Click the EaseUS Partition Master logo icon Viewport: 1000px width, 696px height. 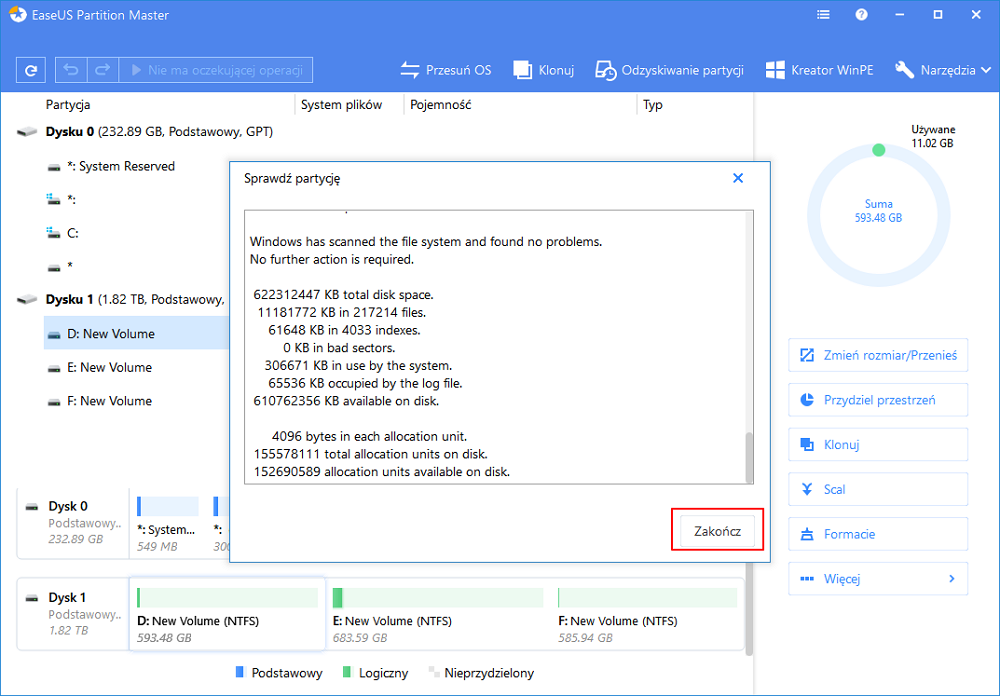pyautogui.click(x=17, y=15)
